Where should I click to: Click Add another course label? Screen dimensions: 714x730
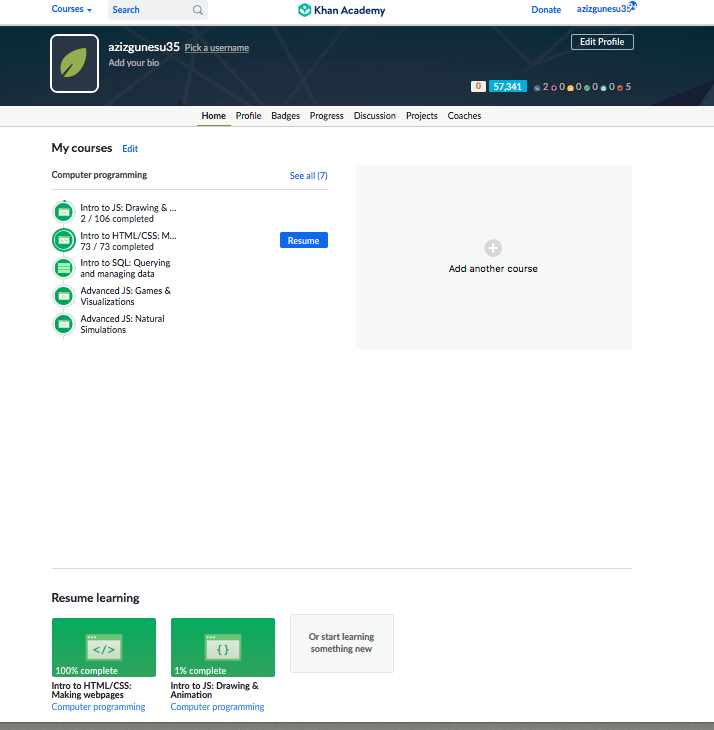pyautogui.click(x=493, y=269)
